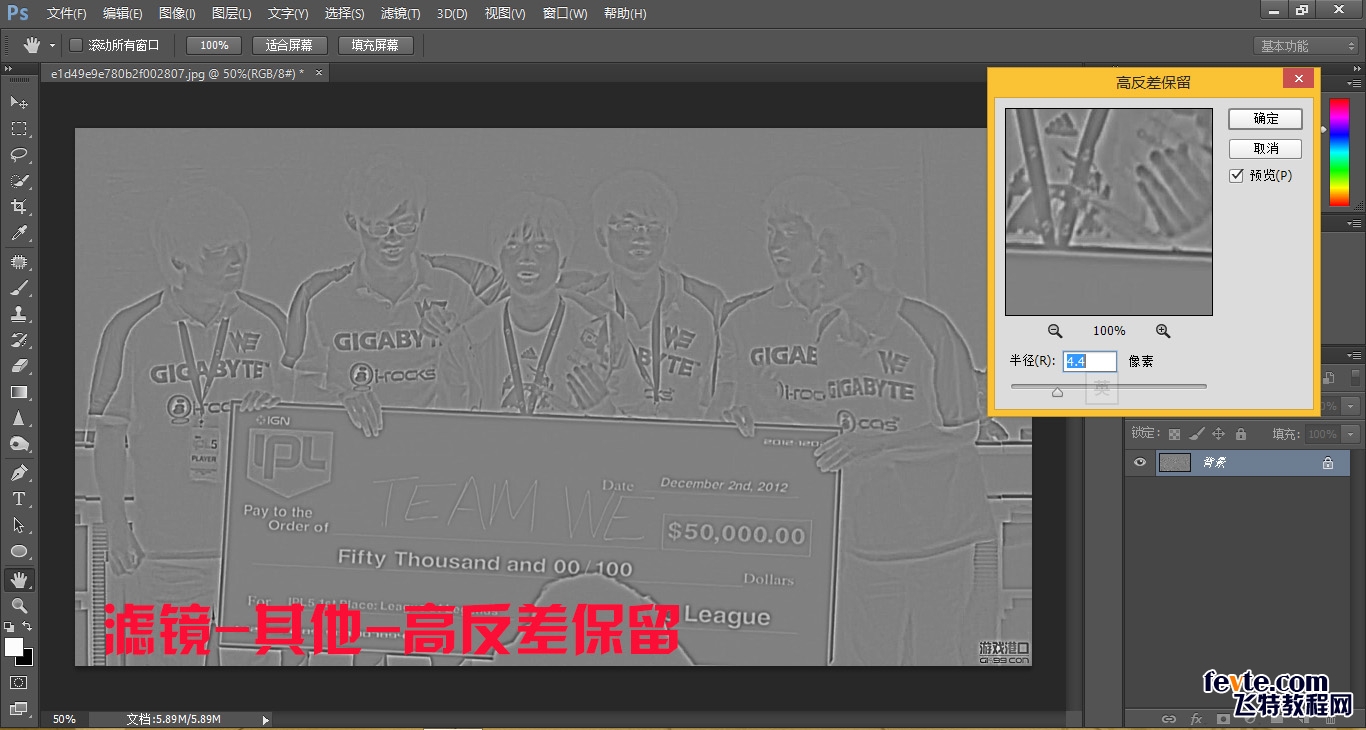Select the Lasso tool
This screenshot has width=1366, height=730.
19,155
